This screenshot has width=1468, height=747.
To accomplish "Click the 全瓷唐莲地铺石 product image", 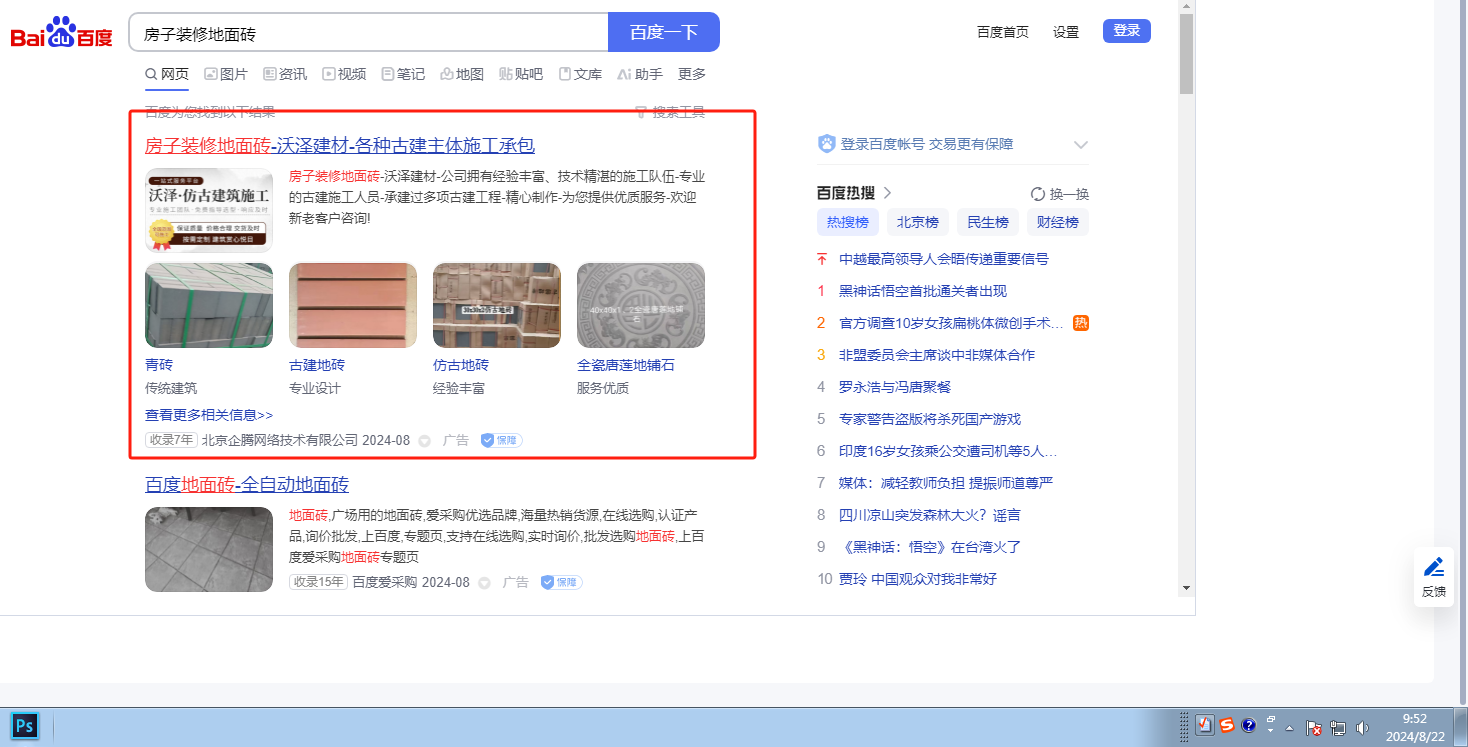I will (641, 305).
